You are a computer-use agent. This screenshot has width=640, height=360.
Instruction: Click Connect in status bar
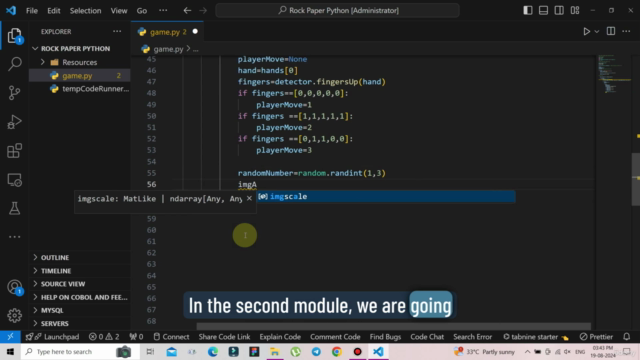coord(171,337)
